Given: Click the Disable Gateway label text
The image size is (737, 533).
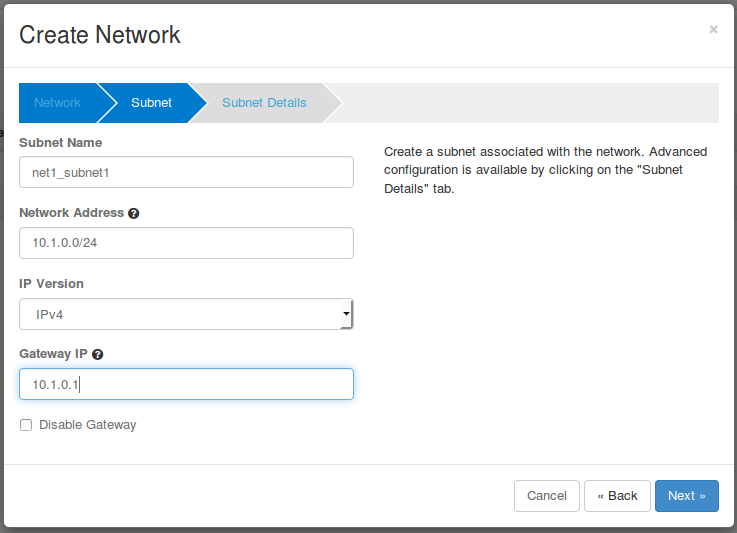Looking at the screenshot, I should 87,425.
